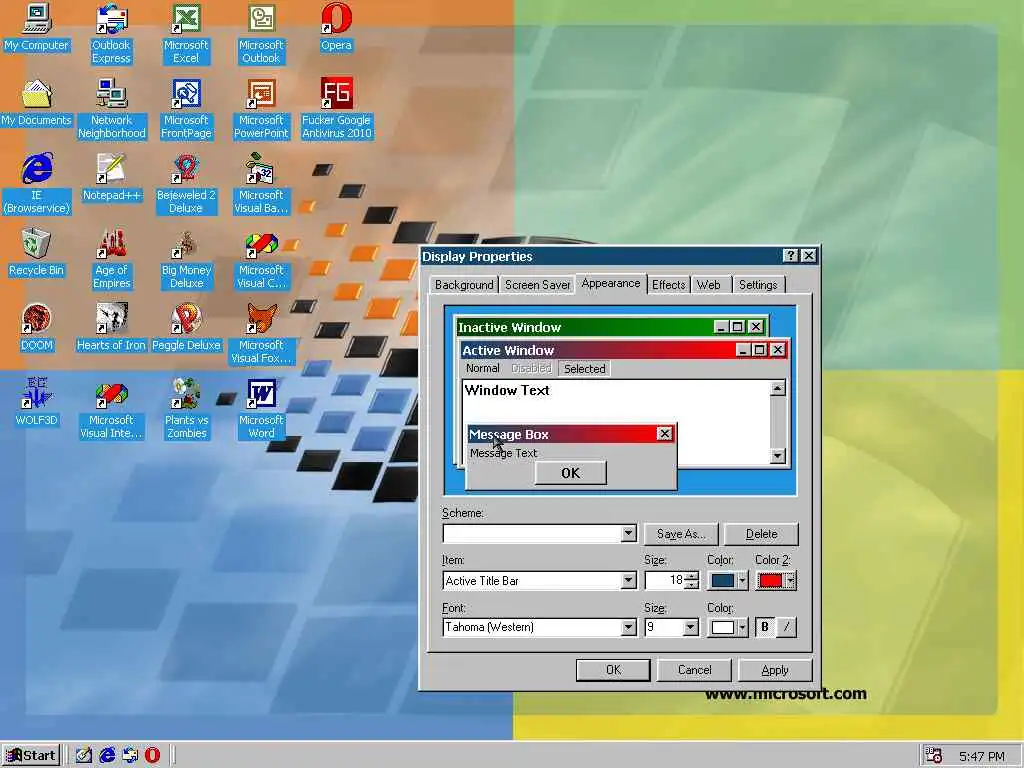Expand the font Size dropdown

coord(690,628)
